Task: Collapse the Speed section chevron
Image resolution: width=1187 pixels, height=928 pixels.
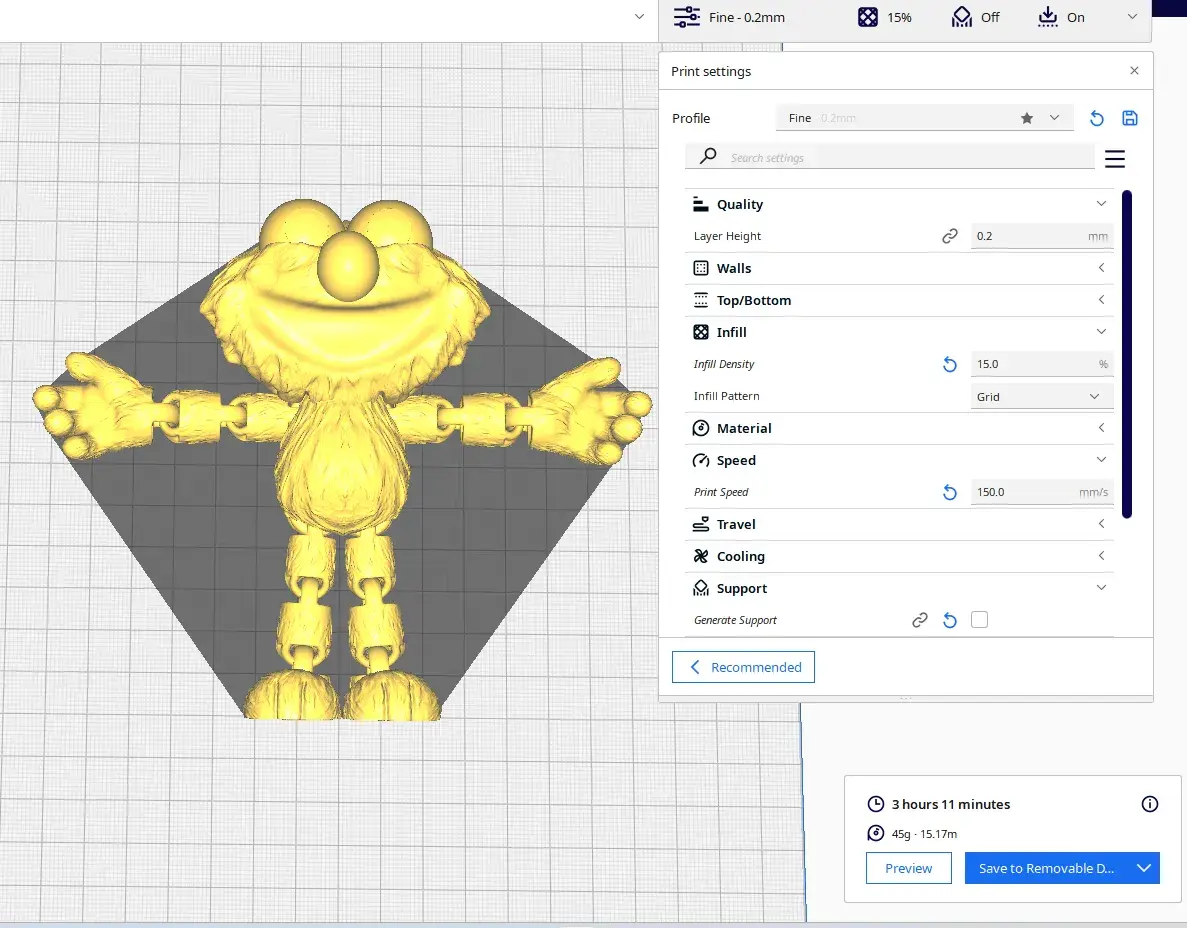Action: pos(1101,459)
